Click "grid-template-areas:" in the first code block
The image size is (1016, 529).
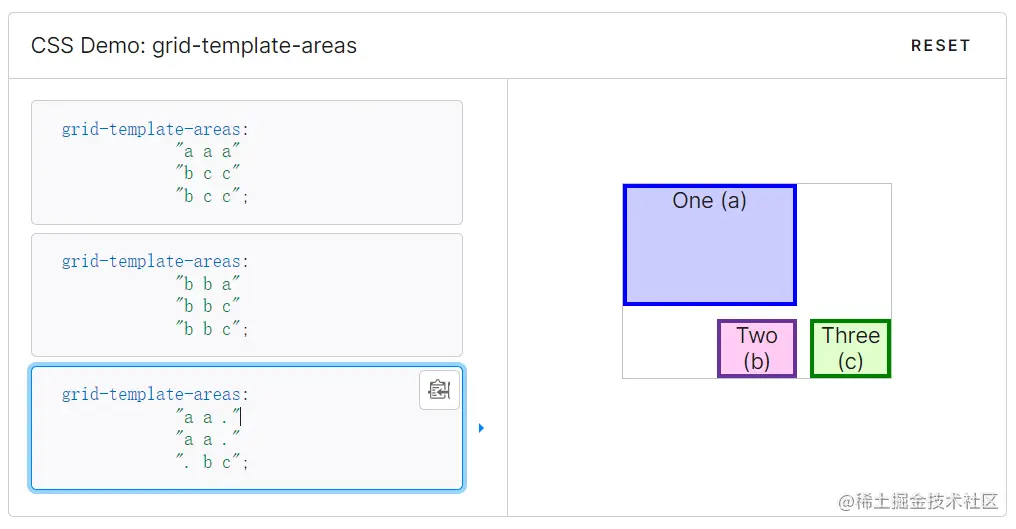click(x=155, y=129)
